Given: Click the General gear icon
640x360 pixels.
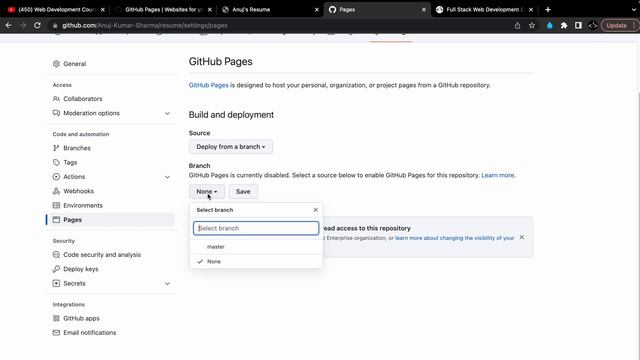Looking at the screenshot, I should coord(56,64).
